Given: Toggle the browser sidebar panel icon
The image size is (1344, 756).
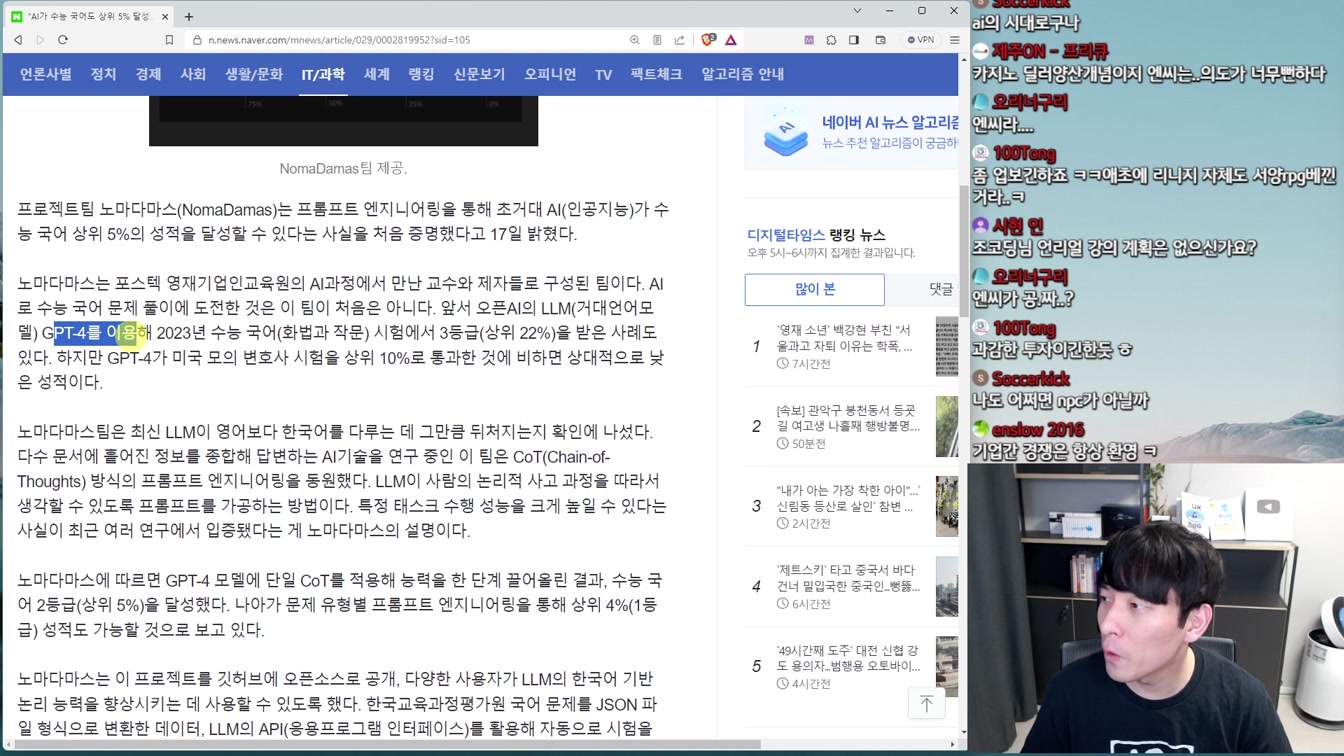Looking at the screenshot, I should pos(854,40).
